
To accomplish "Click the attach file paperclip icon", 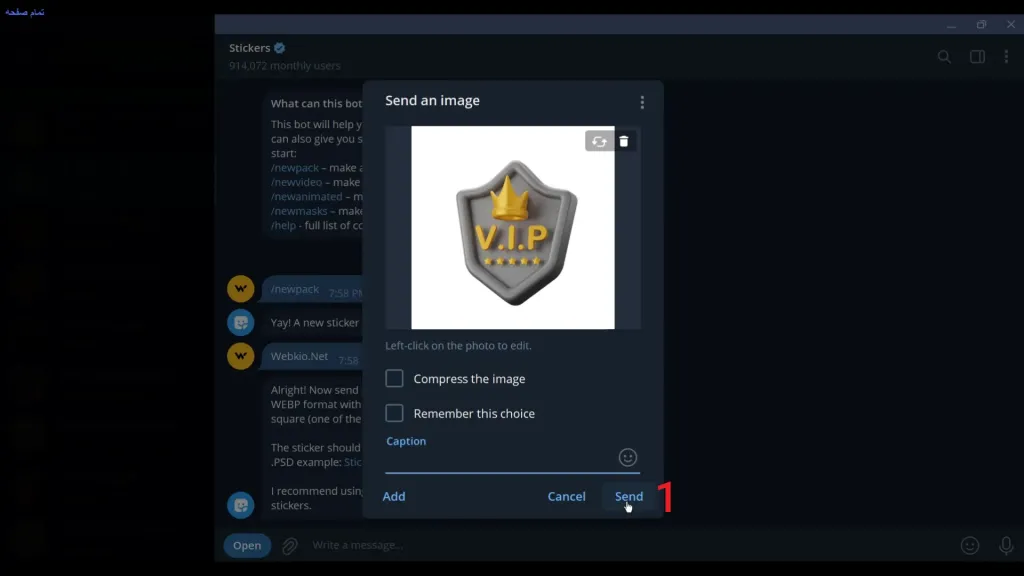I will [290, 546].
